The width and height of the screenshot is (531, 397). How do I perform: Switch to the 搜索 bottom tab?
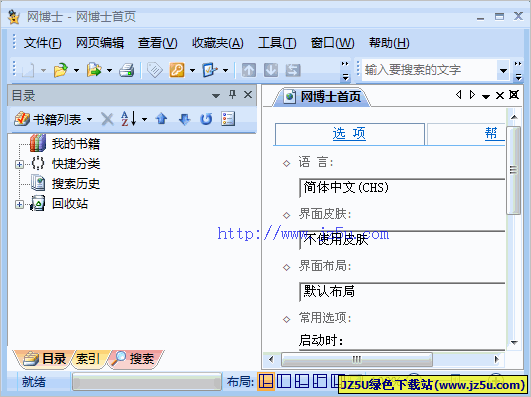pyautogui.click(x=135, y=358)
